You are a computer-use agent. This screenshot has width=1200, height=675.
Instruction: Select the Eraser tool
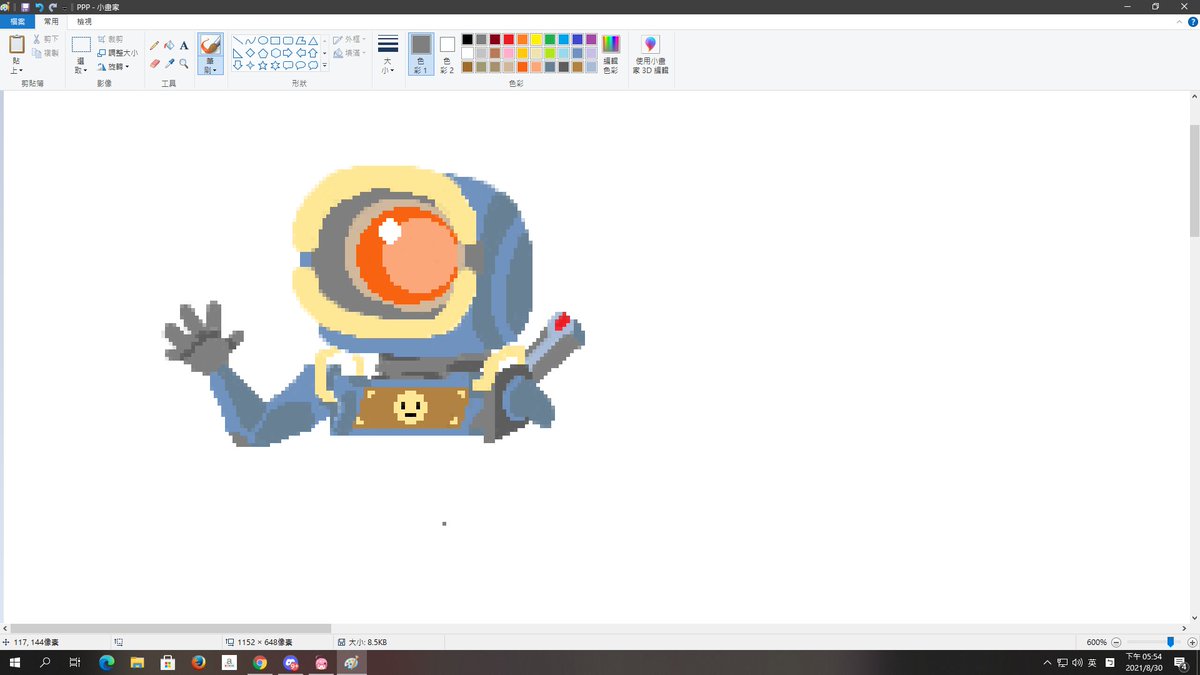[x=154, y=63]
